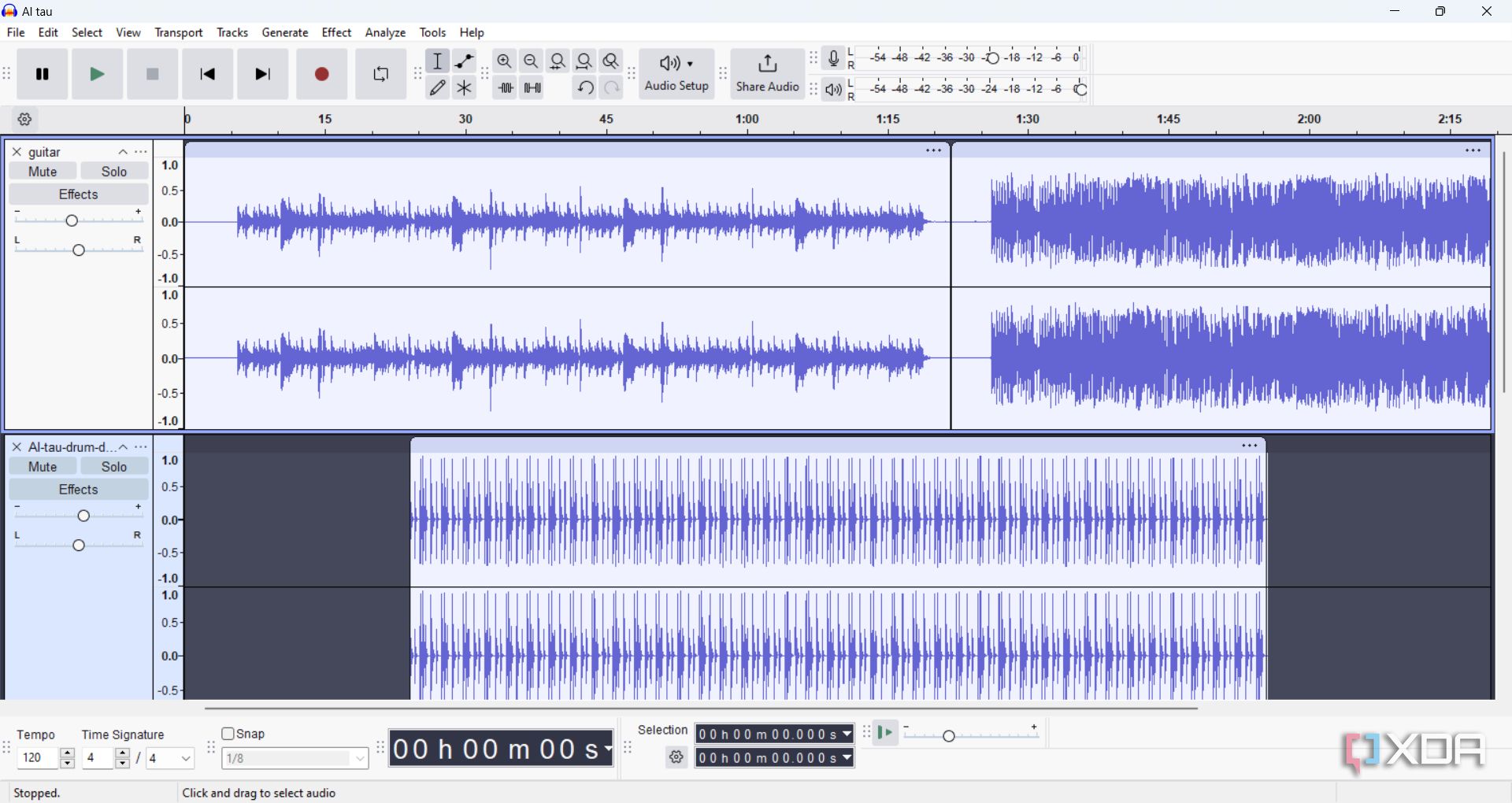Enable the Snap checkbox
The image size is (1512, 803).
point(228,734)
